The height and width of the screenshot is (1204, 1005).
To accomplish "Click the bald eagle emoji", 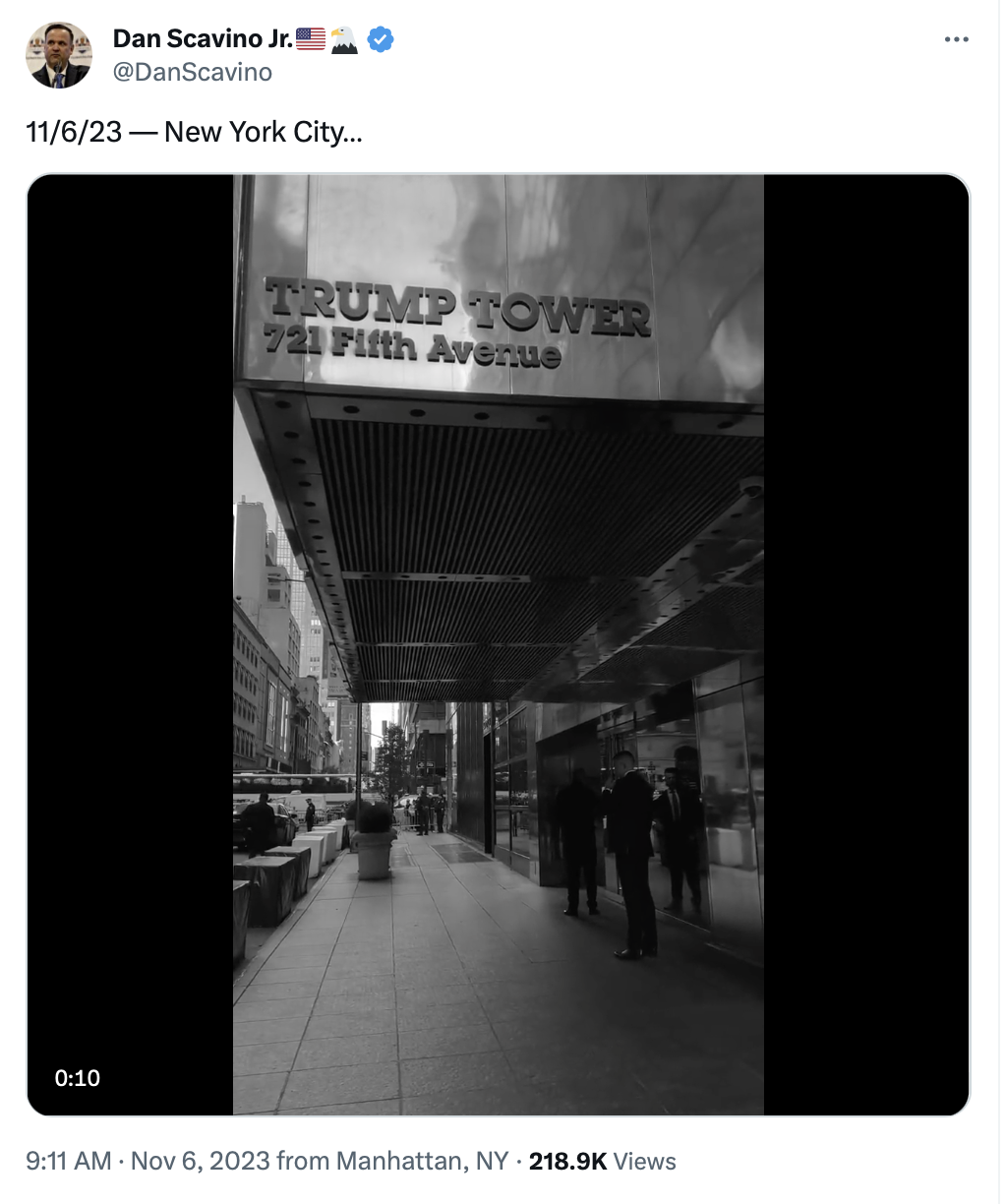I will 344,39.
